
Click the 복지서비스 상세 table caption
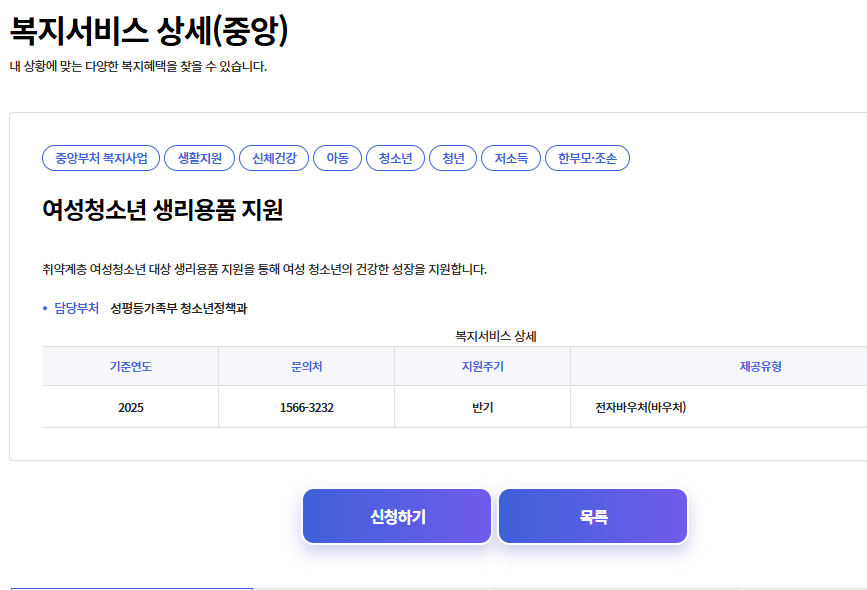pyautogui.click(x=496, y=336)
